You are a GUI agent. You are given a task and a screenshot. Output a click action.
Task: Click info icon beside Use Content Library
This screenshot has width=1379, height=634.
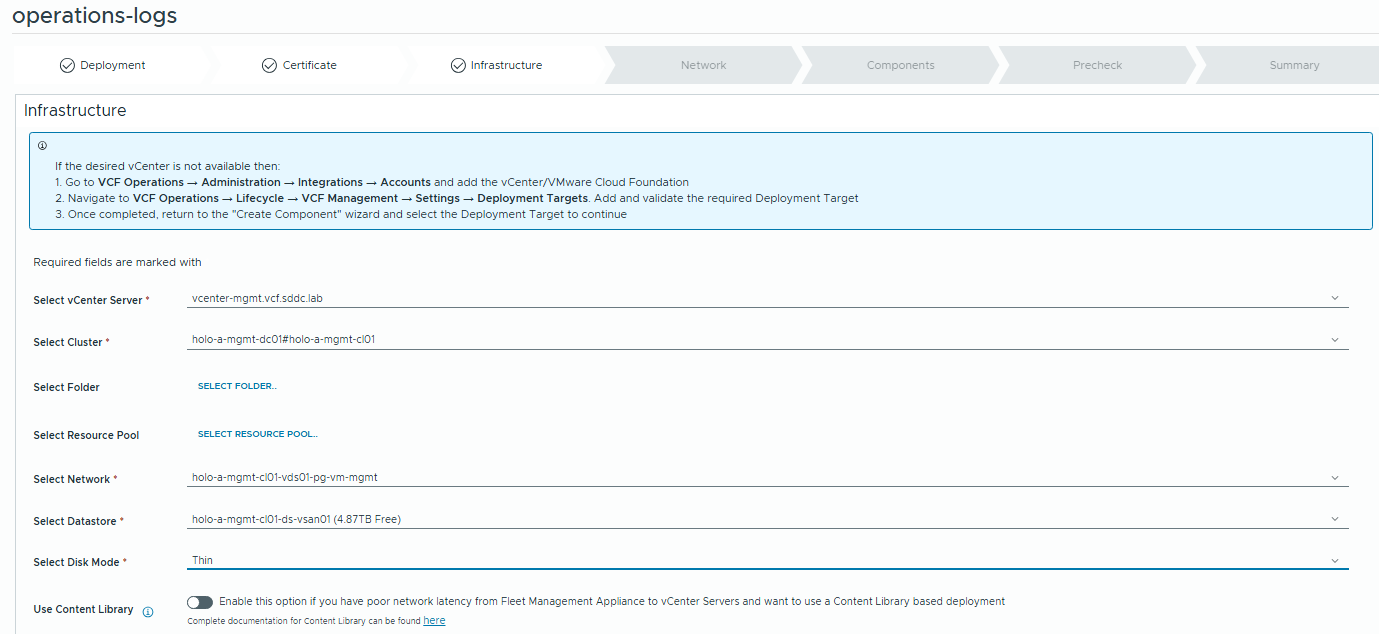click(x=148, y=612)
